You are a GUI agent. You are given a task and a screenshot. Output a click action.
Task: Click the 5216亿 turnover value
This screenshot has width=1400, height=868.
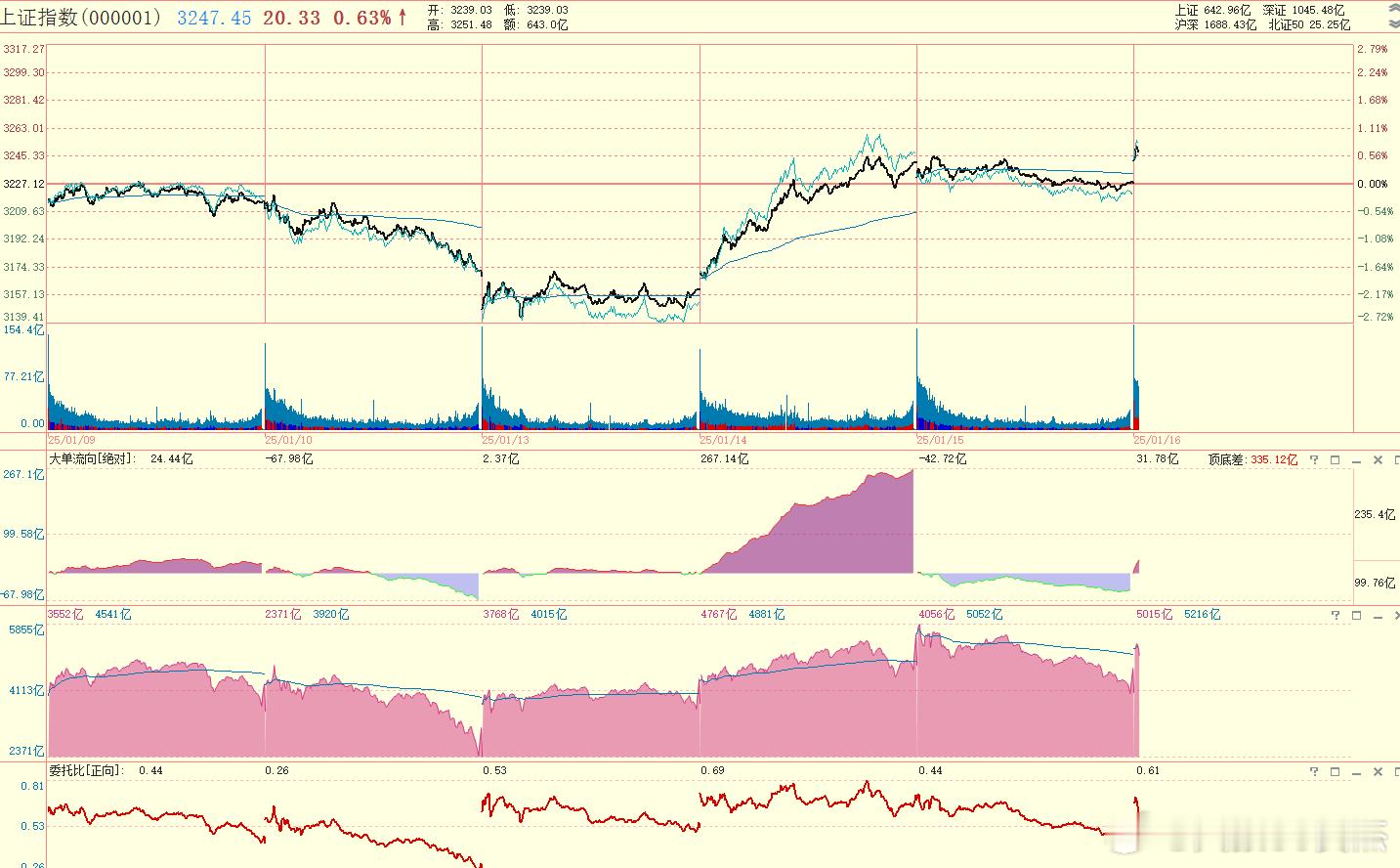point(1203,614)
